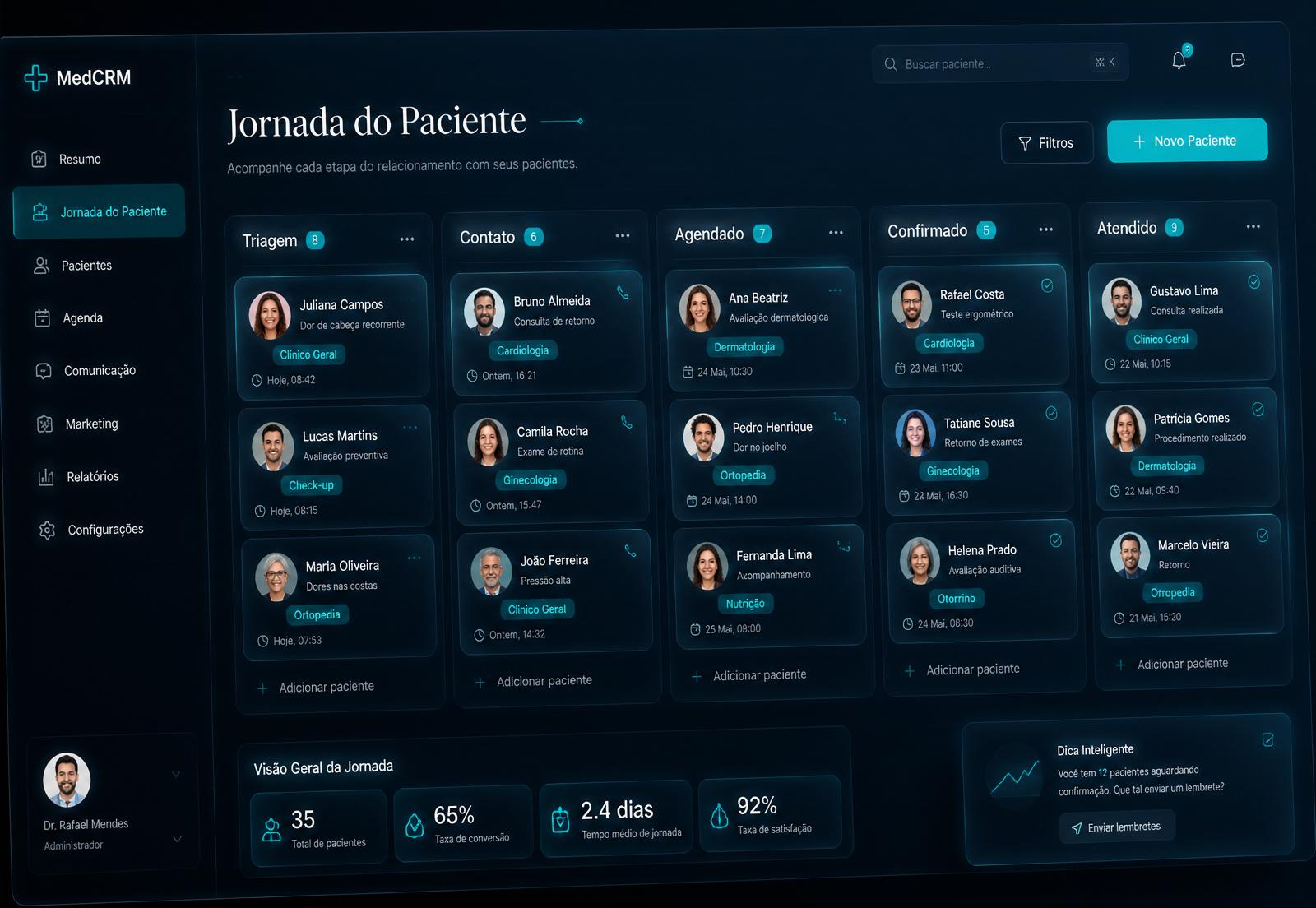Toggle the check mark on Patrícia Gomes card
Viewport: 1316px width, 908px height.
pos(1258,409)
